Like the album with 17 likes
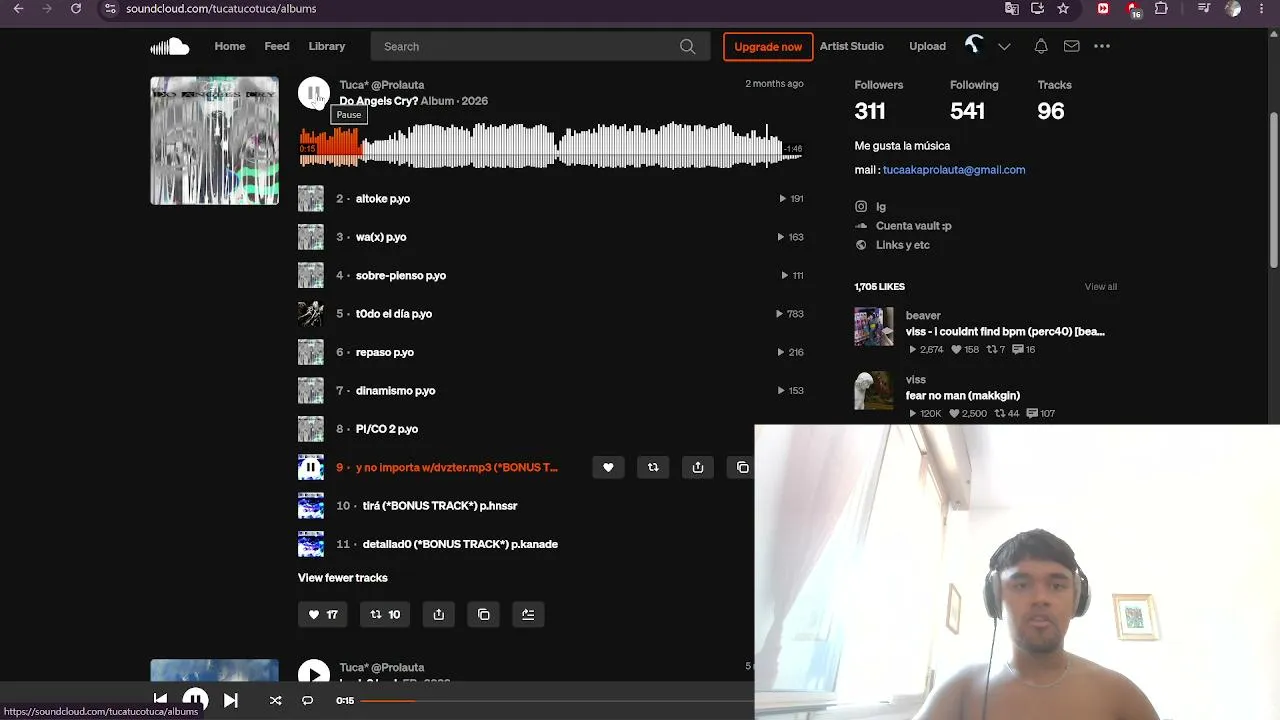 [322, 614]
